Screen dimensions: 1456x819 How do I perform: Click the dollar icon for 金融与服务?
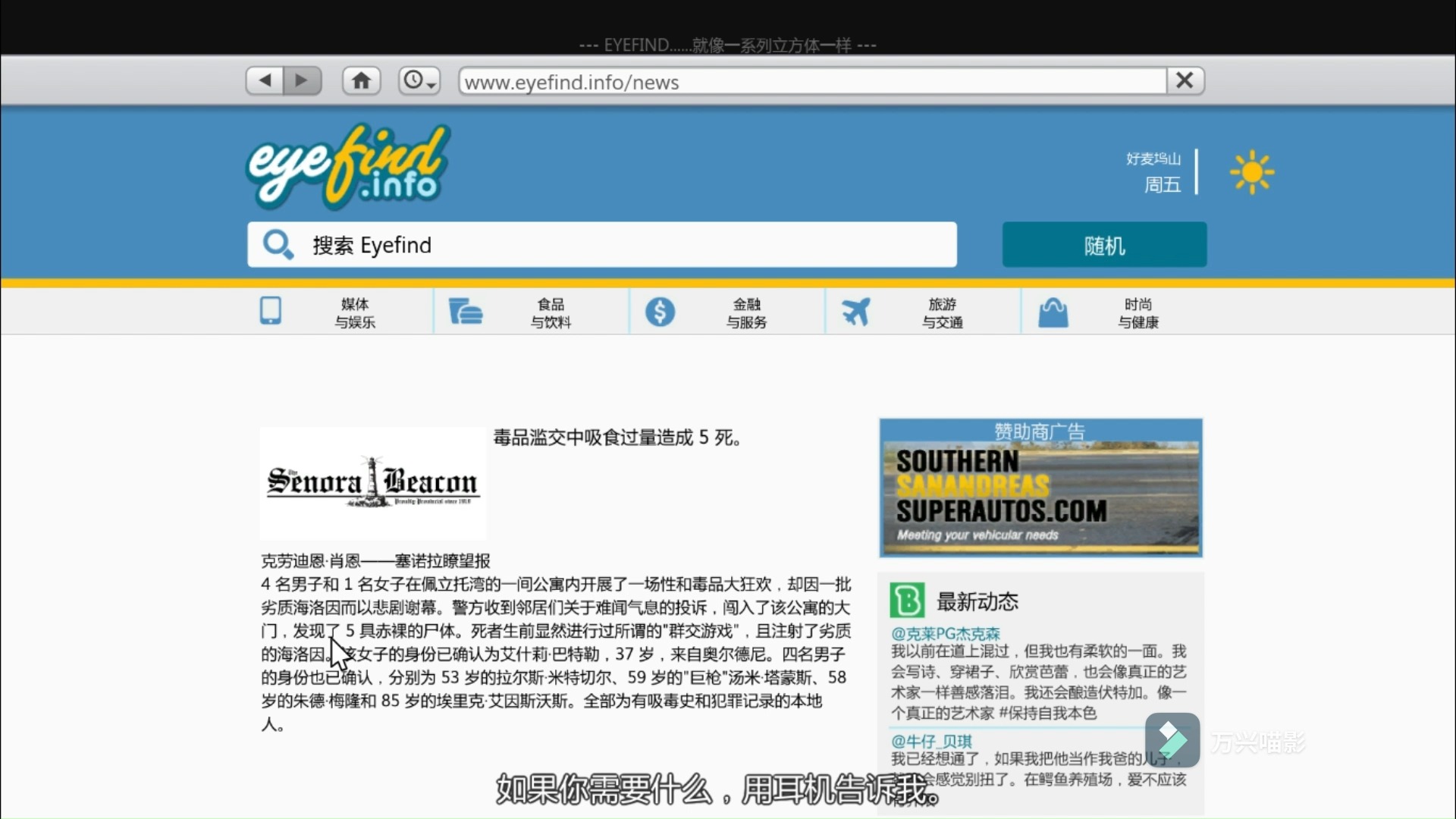(x=661, y=311)
